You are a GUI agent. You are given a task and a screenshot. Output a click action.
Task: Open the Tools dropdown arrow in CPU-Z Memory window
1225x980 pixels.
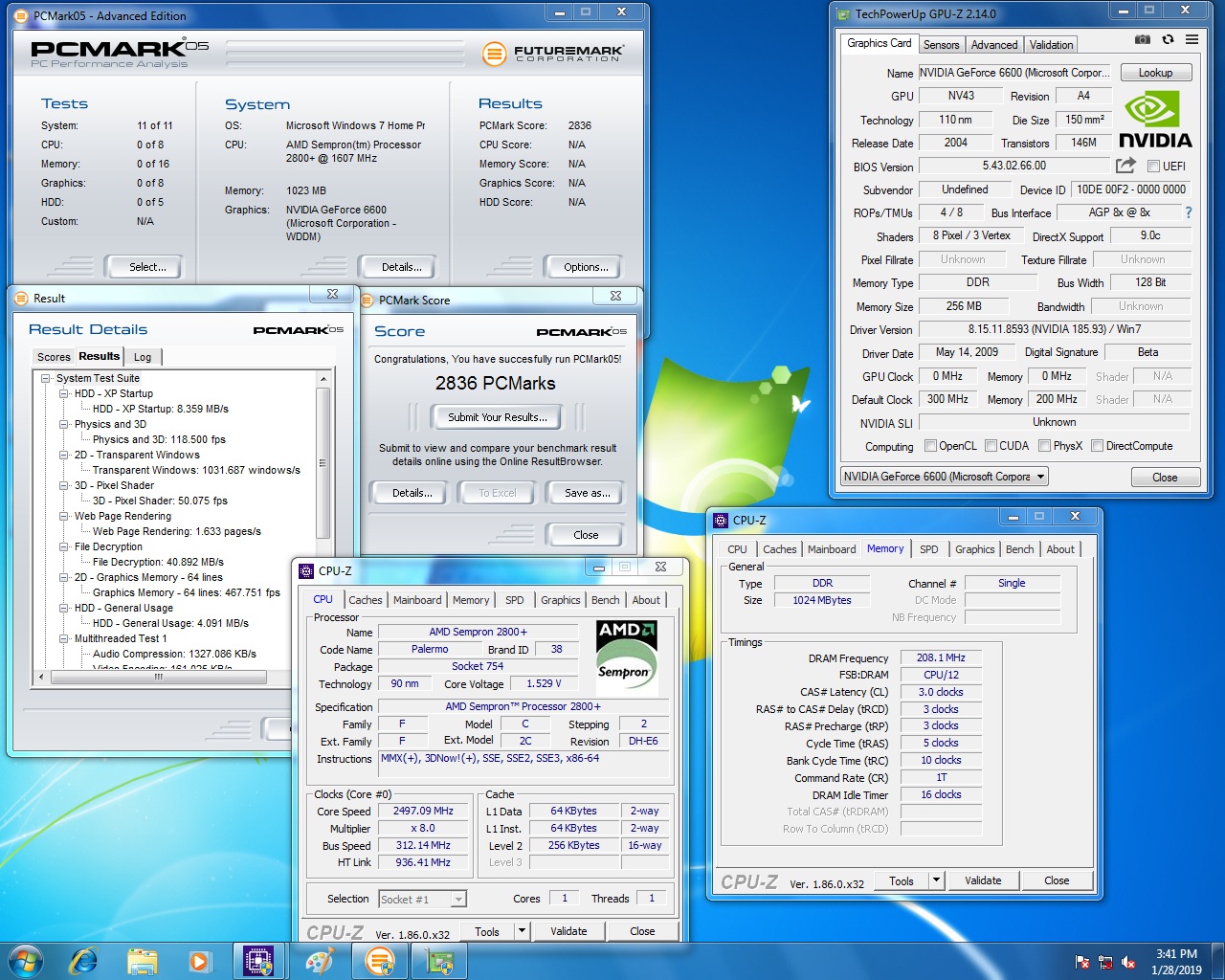coord(936,880)
